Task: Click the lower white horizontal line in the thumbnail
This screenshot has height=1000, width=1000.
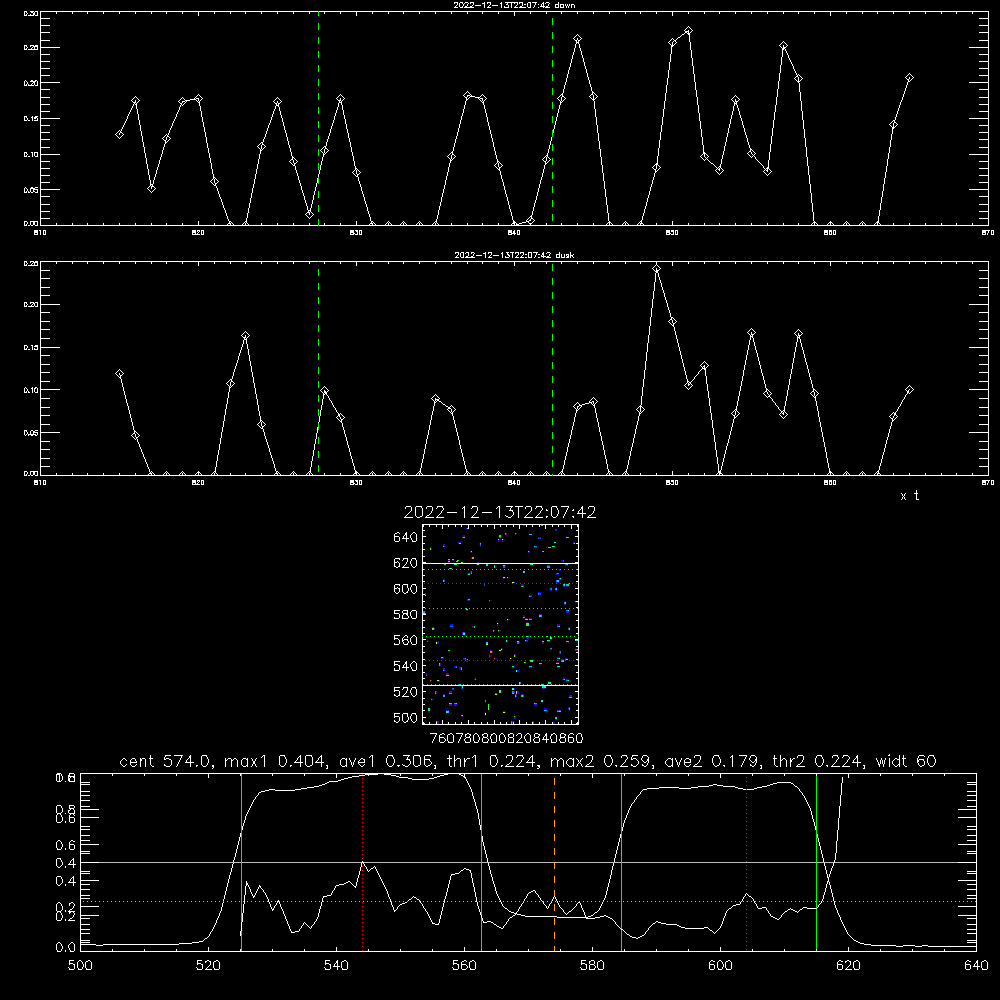Action: (x=500, y=685)
